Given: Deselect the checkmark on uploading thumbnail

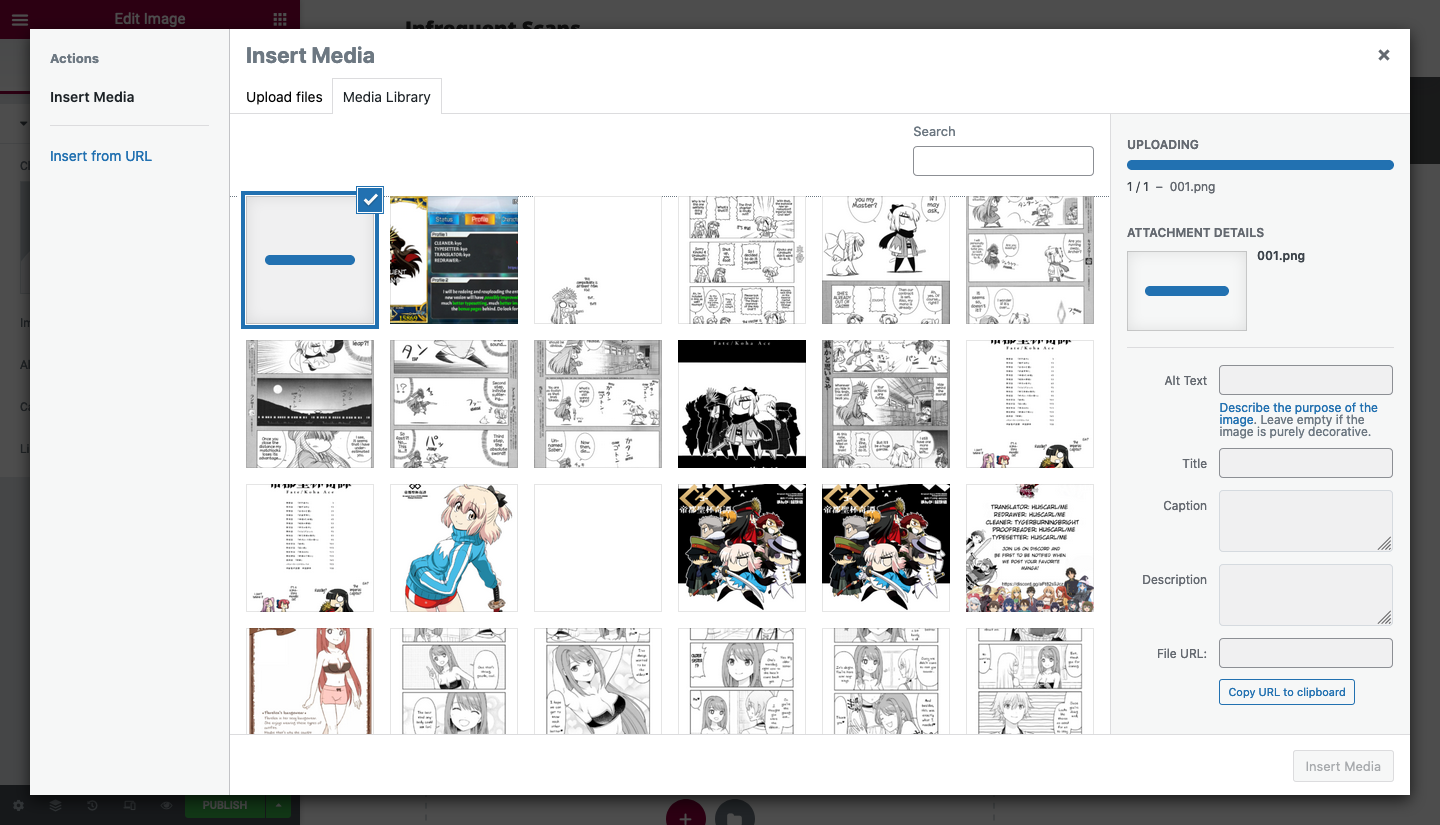Looking at the screenshot, I should click(370, 199).
